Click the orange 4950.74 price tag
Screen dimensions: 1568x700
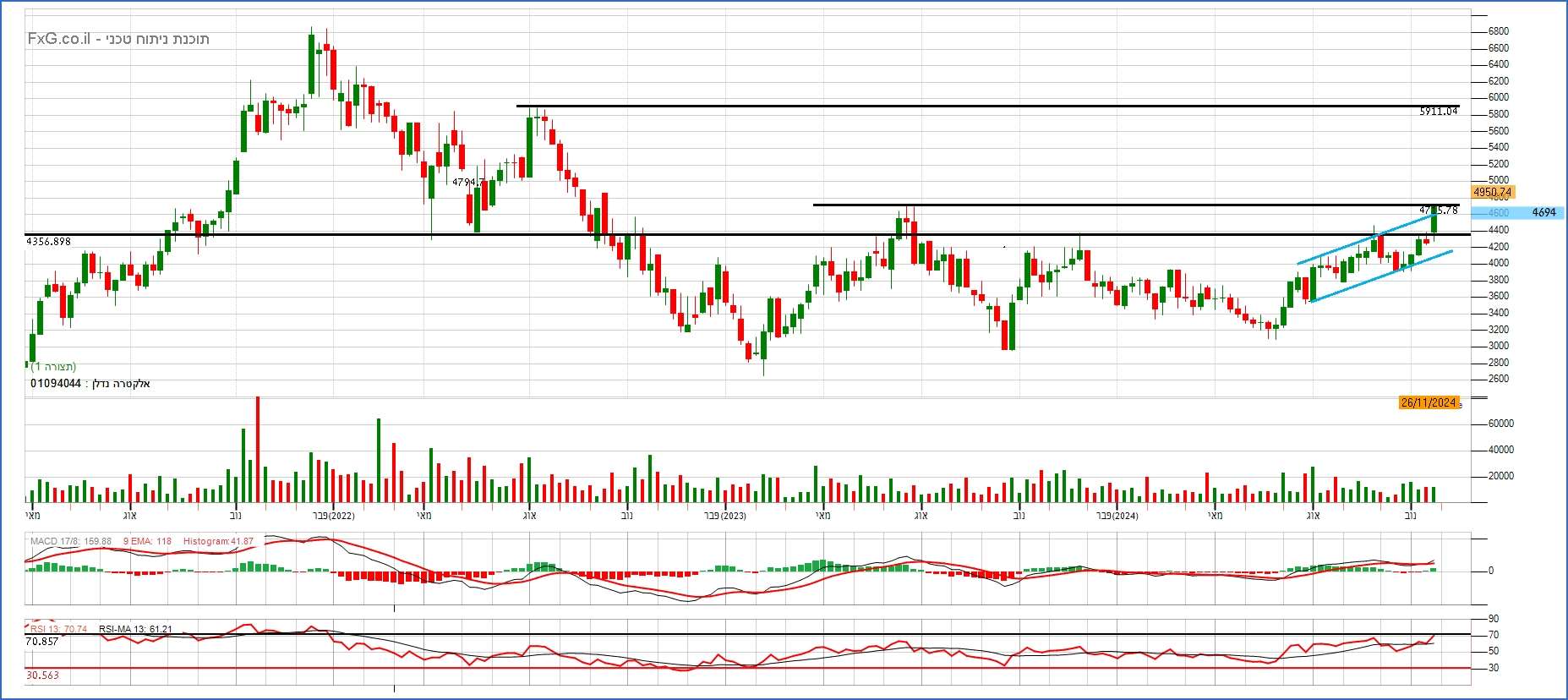pos(1492,192)
